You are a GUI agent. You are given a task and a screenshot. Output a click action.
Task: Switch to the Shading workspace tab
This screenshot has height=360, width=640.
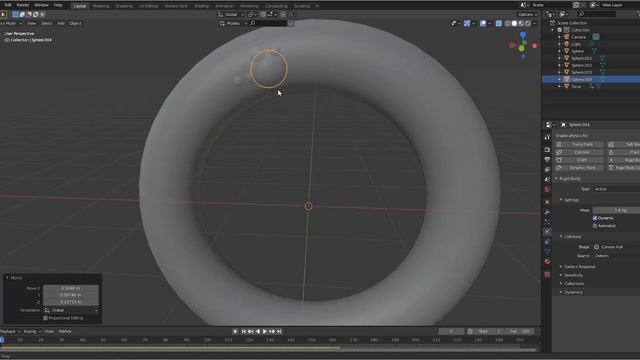(x=201, y=6)
